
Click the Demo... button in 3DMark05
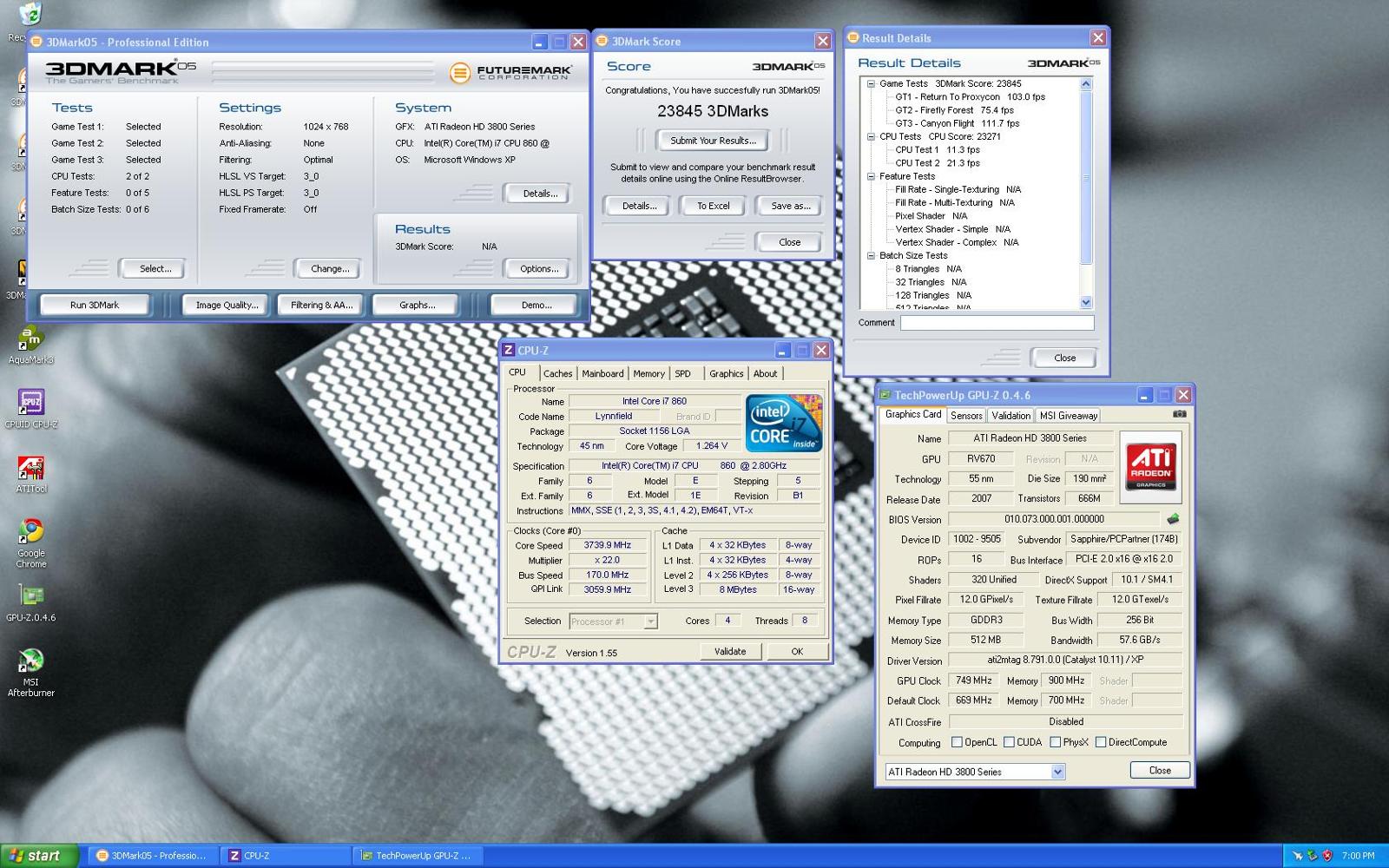click(x=537, y=305)
